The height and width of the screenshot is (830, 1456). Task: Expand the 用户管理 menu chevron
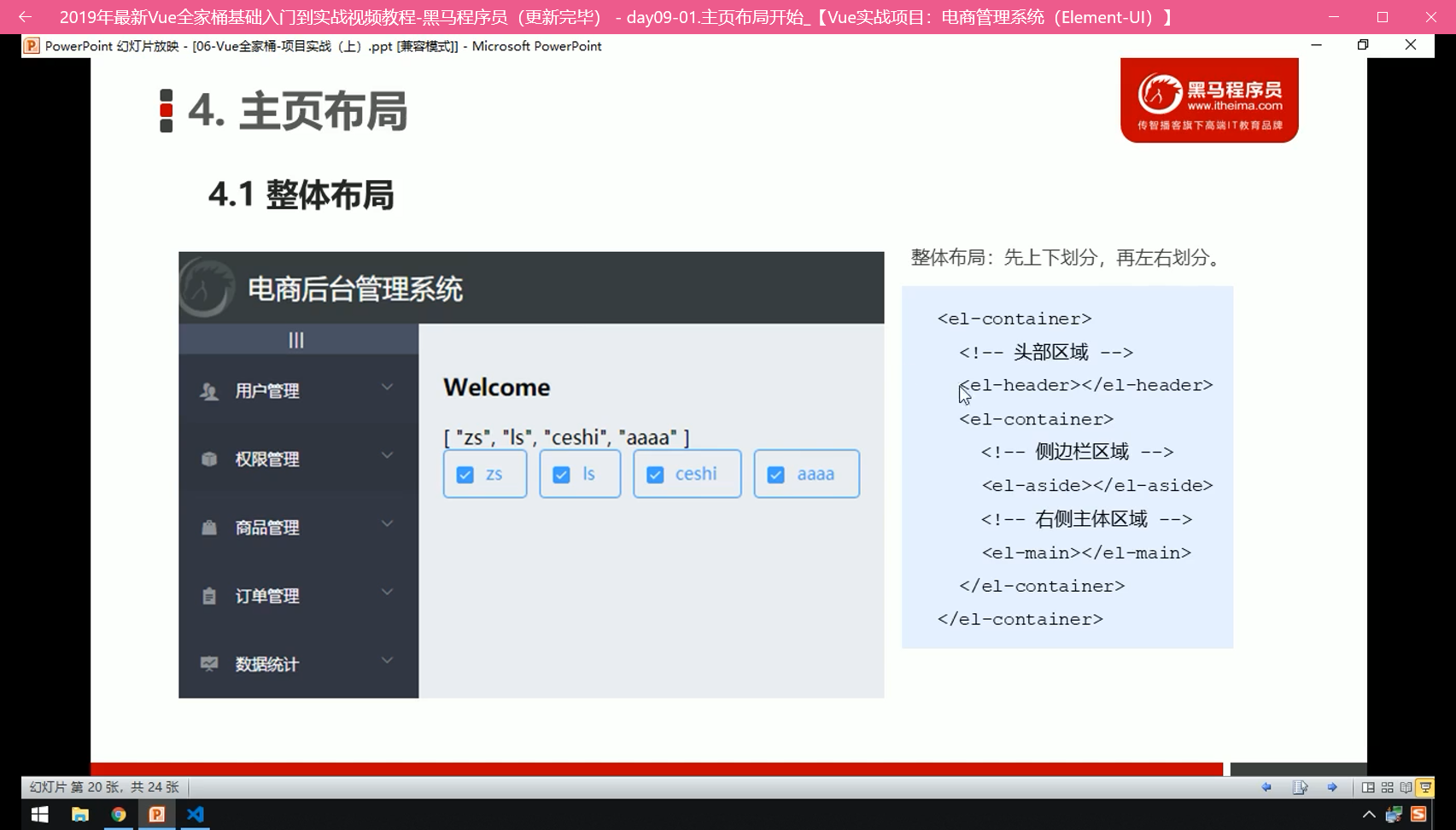(387, 388)
